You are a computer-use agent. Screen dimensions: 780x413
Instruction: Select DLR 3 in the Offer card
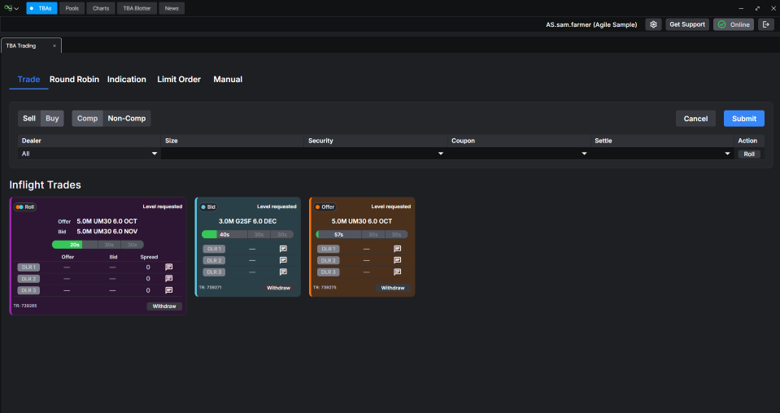(x=328, y=272)
